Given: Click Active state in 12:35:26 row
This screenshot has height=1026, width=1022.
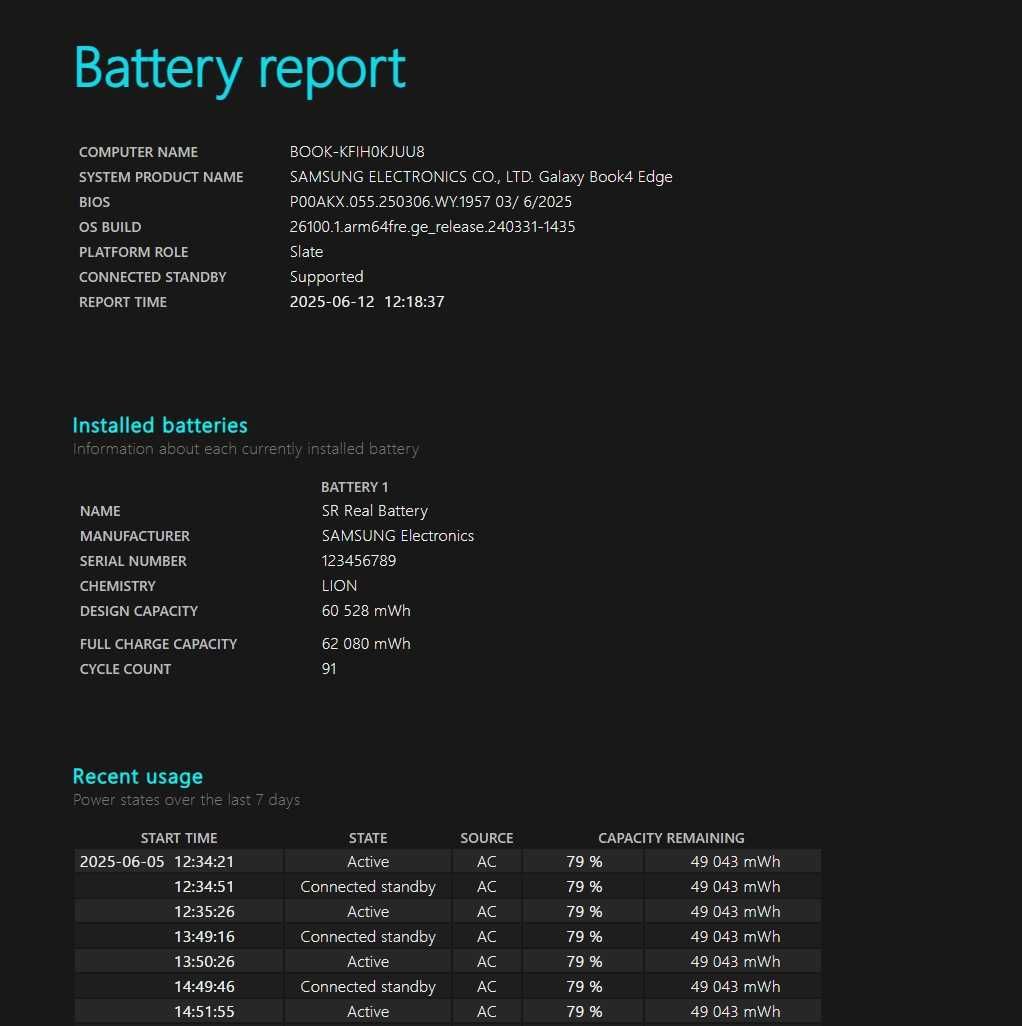Looking at the screenshot, I should click(x=368, y=911).
